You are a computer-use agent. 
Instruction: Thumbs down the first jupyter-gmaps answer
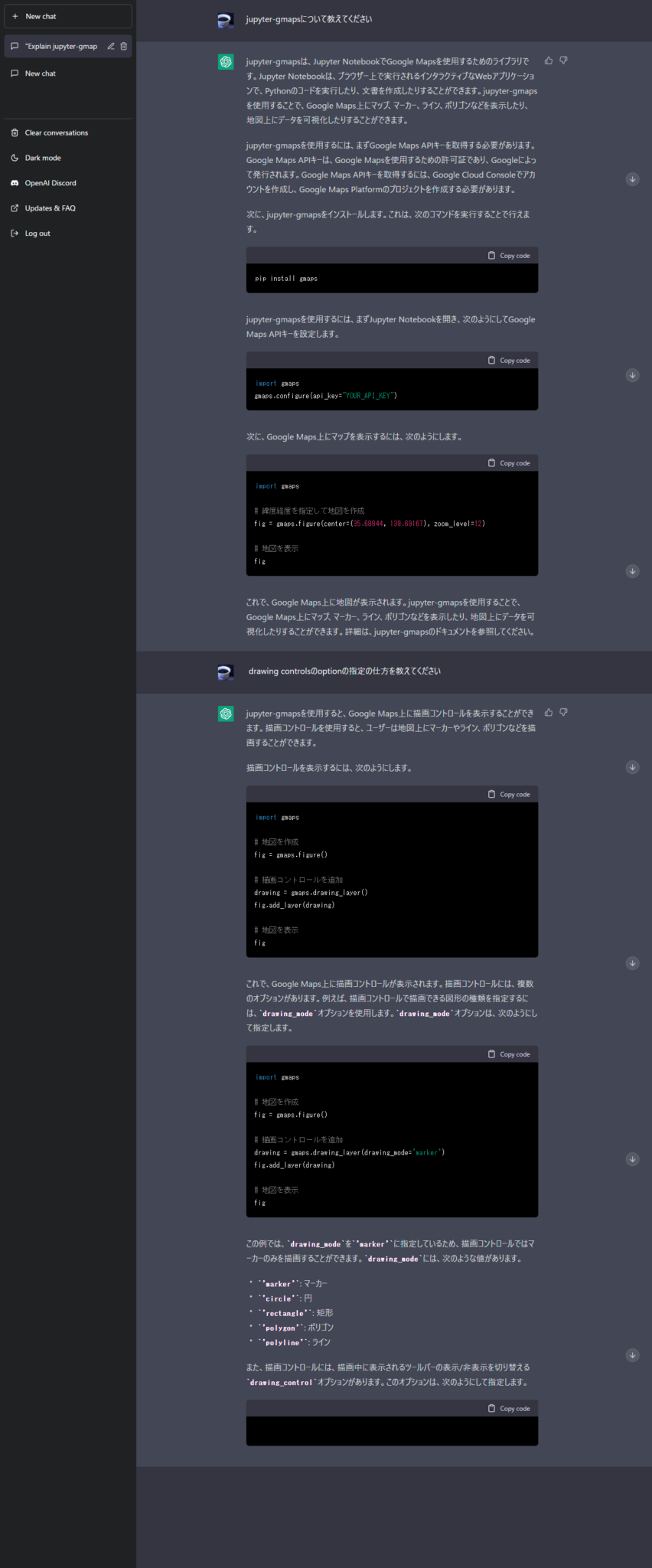tap(564, 60)
